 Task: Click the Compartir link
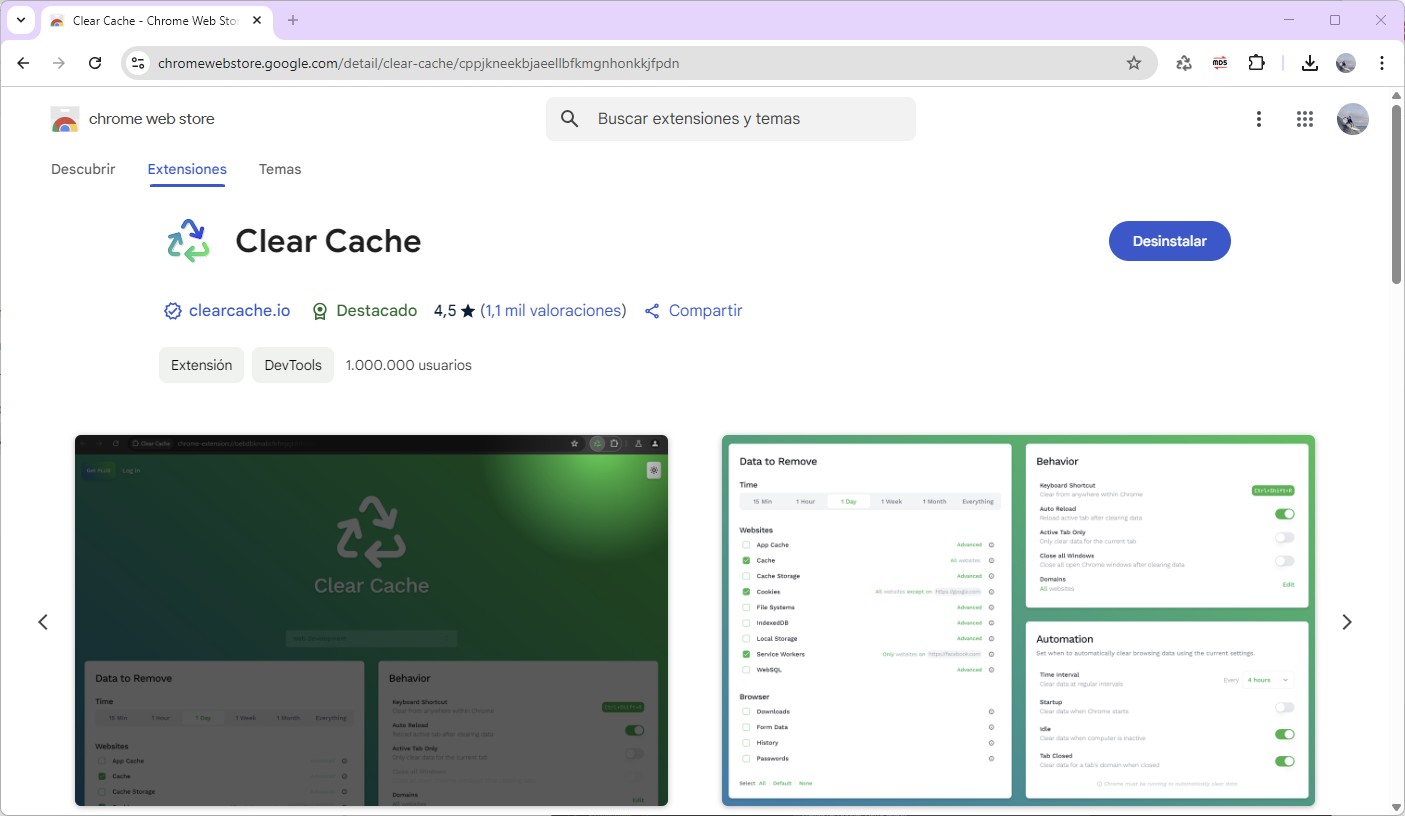705,311
